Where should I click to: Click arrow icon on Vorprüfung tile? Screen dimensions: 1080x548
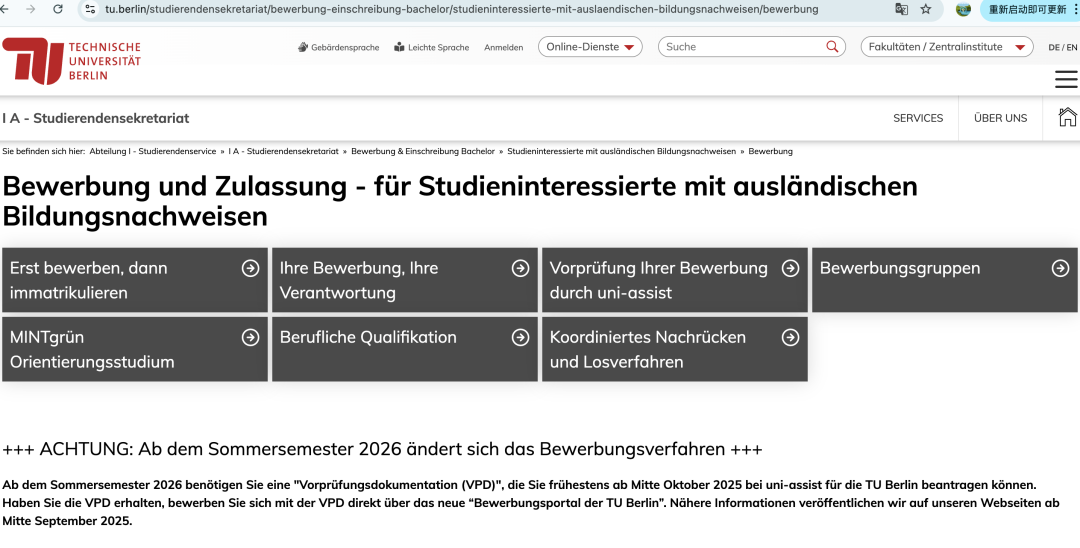[791, 268]
